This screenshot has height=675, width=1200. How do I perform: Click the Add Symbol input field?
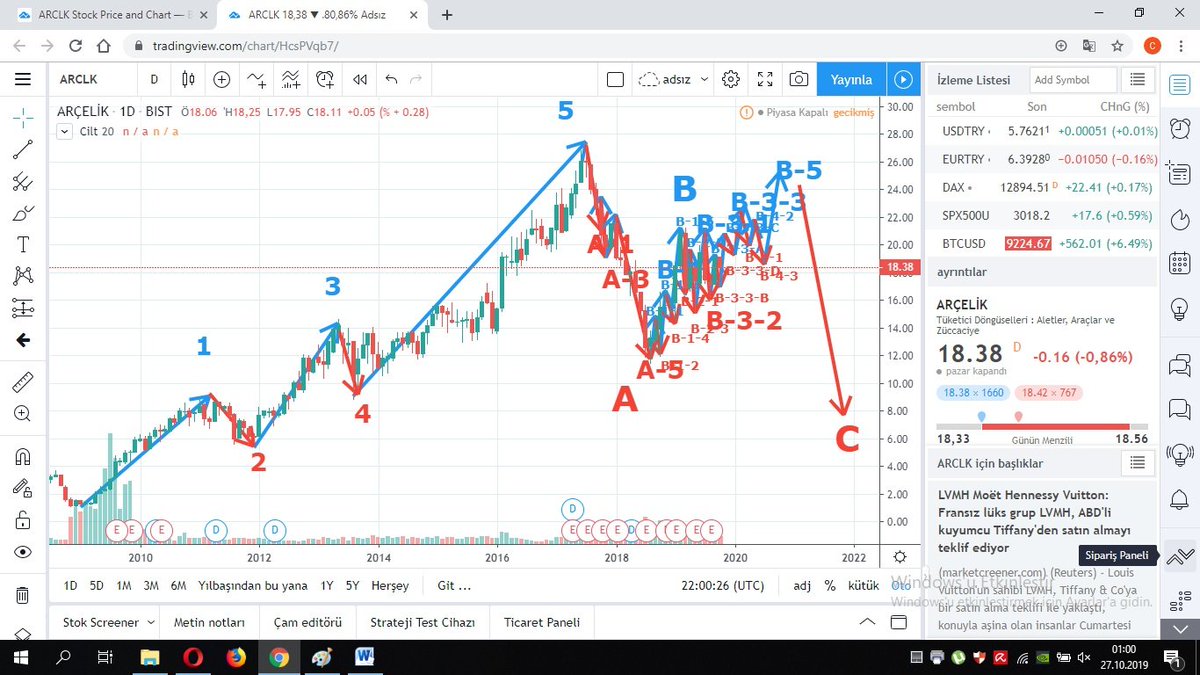[1073, 79]
